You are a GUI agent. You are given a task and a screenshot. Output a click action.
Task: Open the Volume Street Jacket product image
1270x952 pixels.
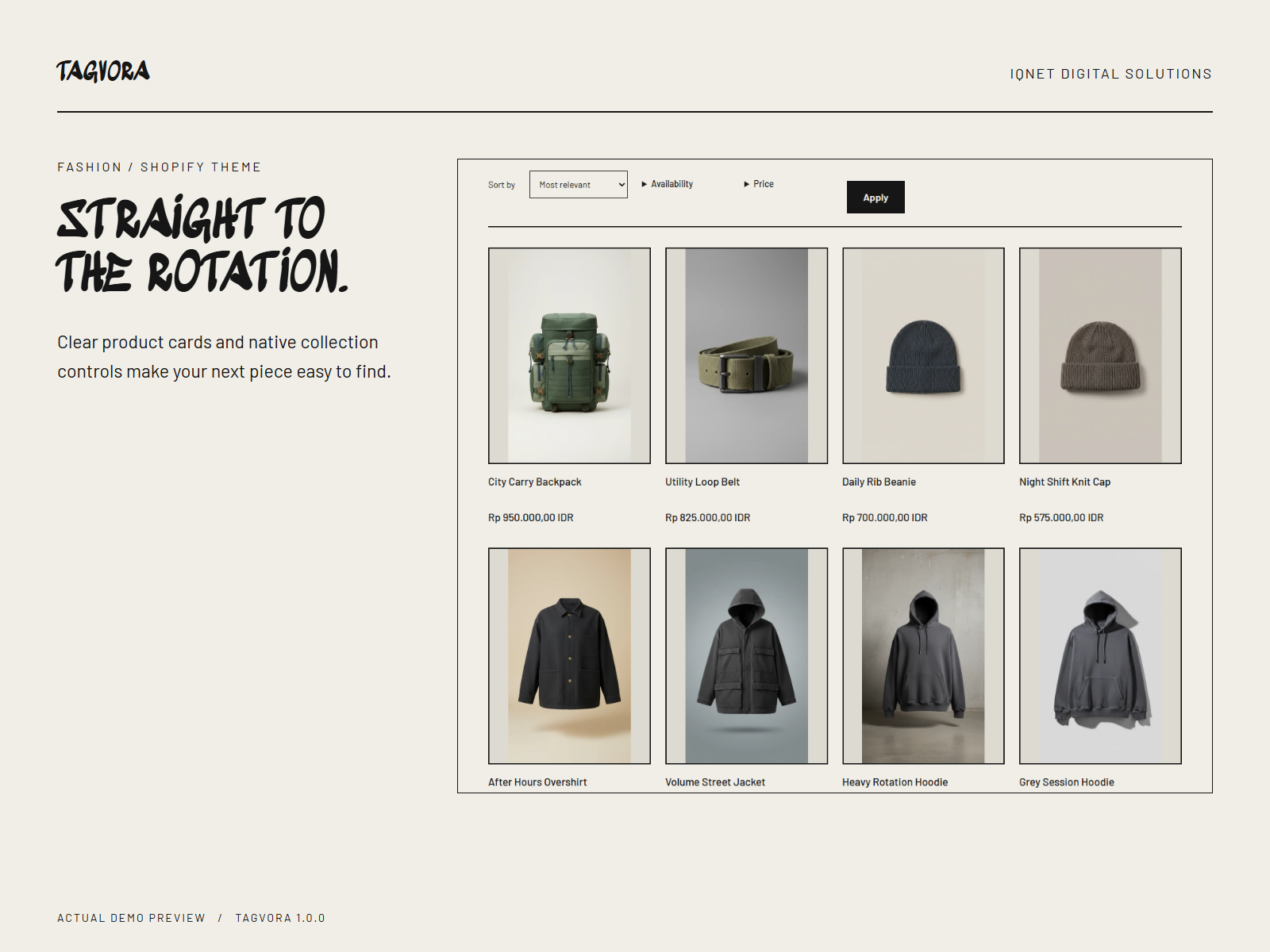click(746, 656)
